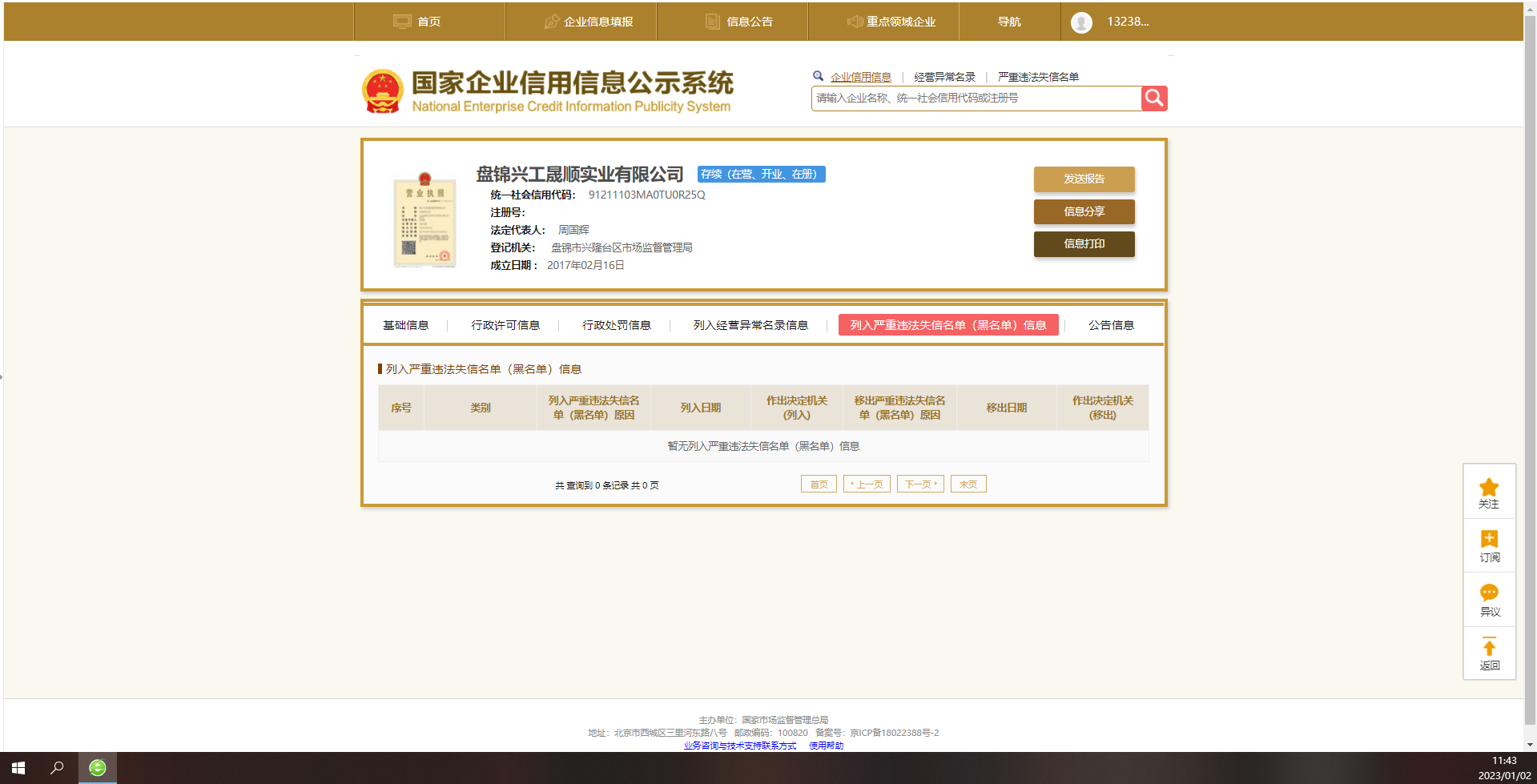The image size is (1537, 784).
Task: Click the company name 盘锦兴工晟顺实业有限公司
Action: point(580,175)
